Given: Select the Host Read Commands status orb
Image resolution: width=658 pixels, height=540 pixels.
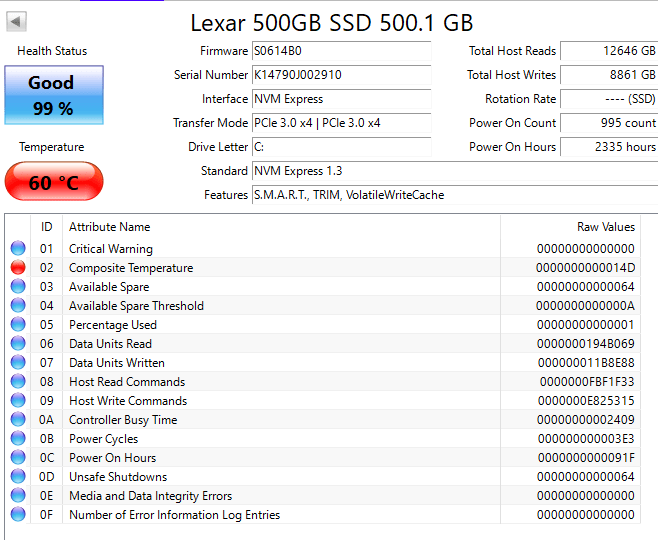Looking at the screenshot, I should 18,381.
